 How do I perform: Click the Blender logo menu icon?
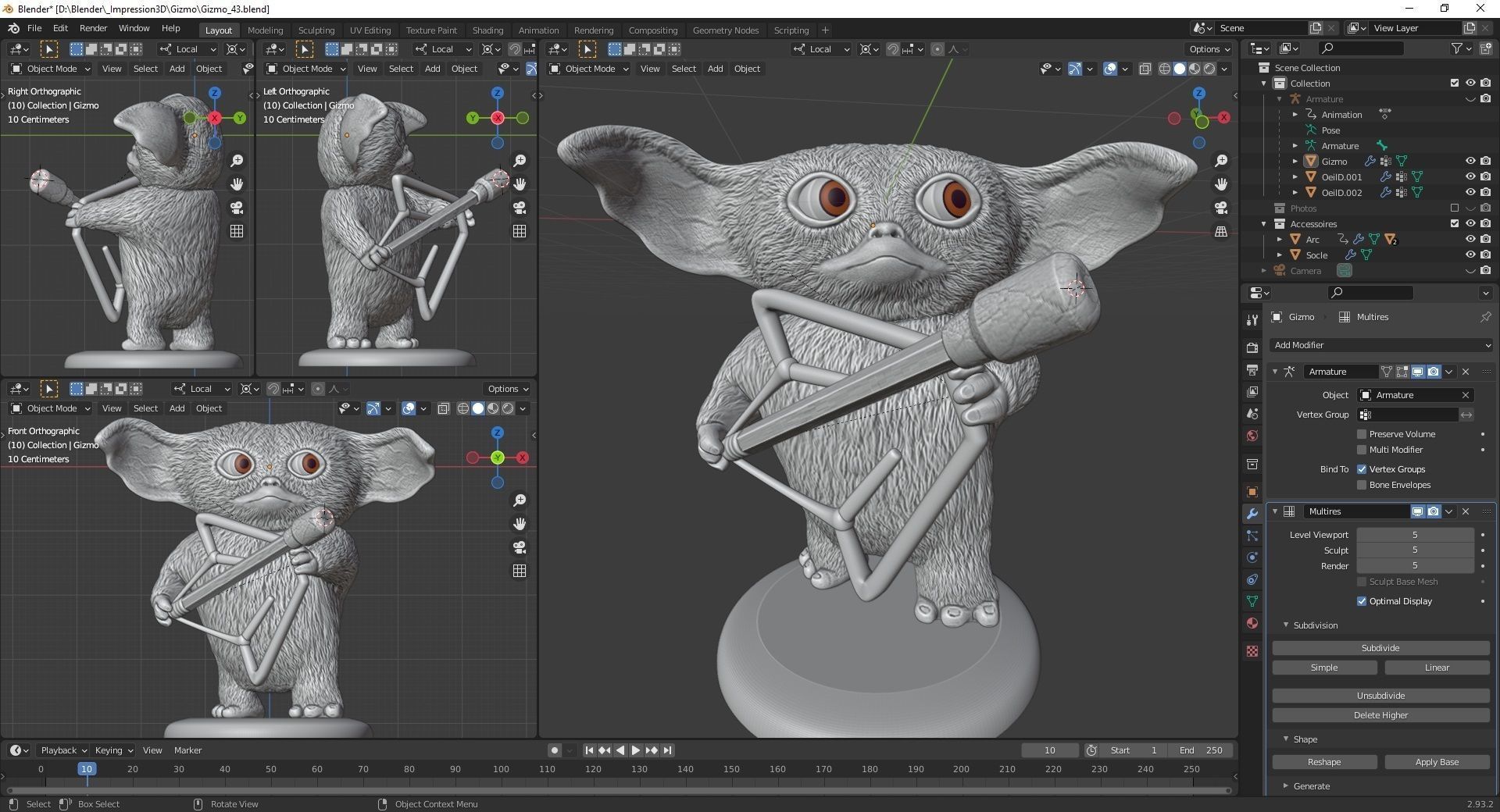pos(13,28)
